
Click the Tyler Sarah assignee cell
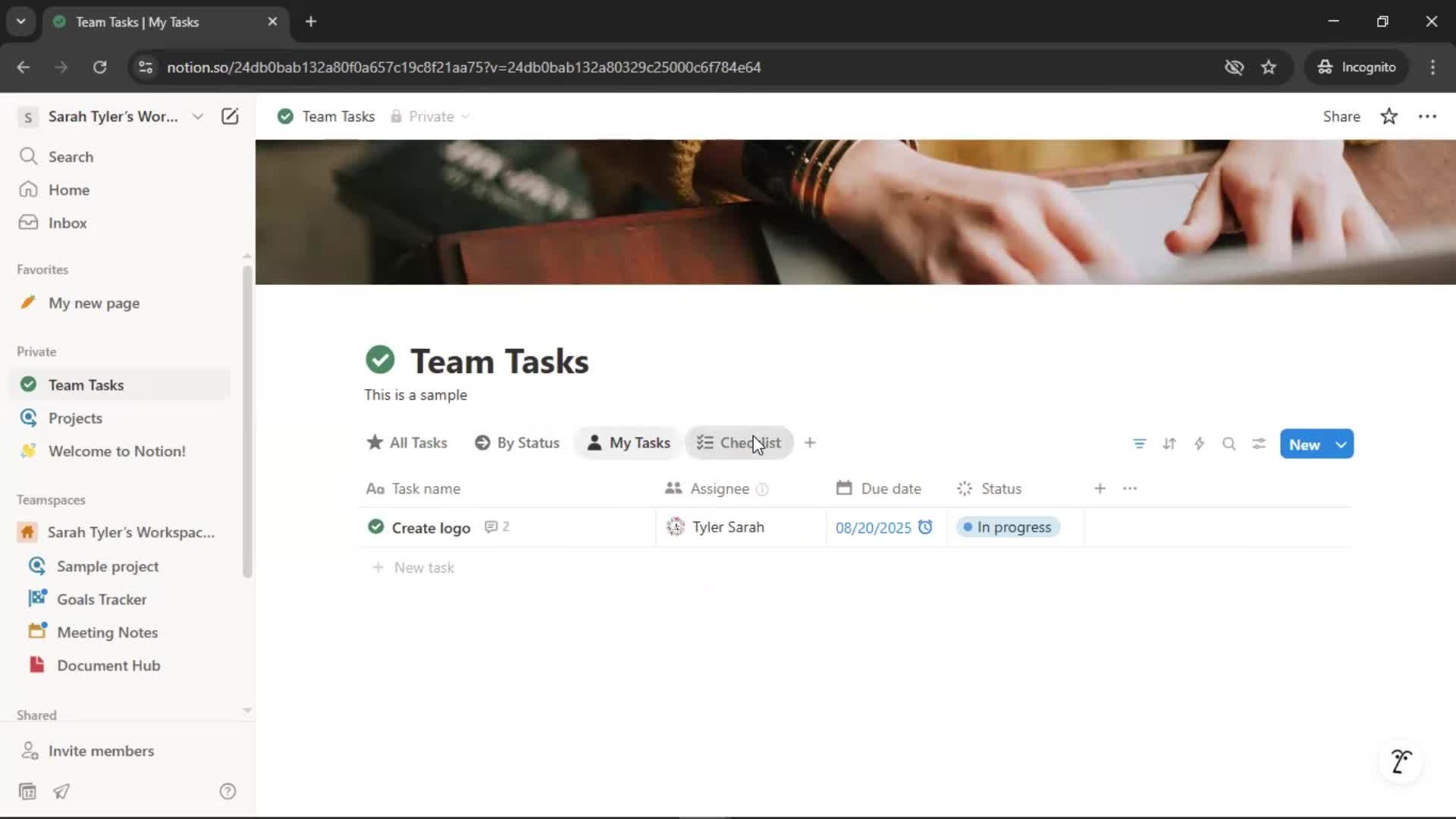741,527
